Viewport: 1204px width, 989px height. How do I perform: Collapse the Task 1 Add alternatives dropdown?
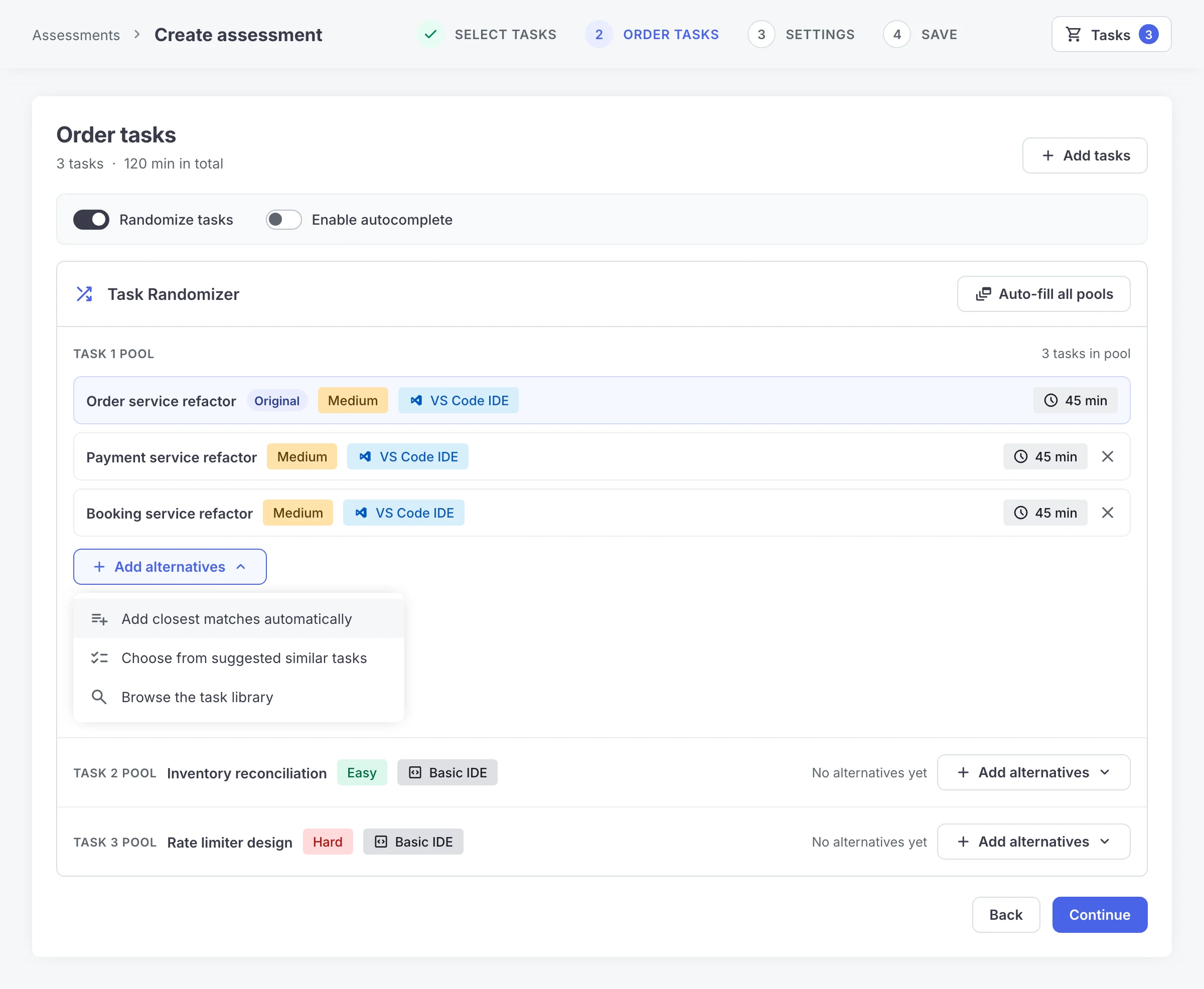(170, 567)
